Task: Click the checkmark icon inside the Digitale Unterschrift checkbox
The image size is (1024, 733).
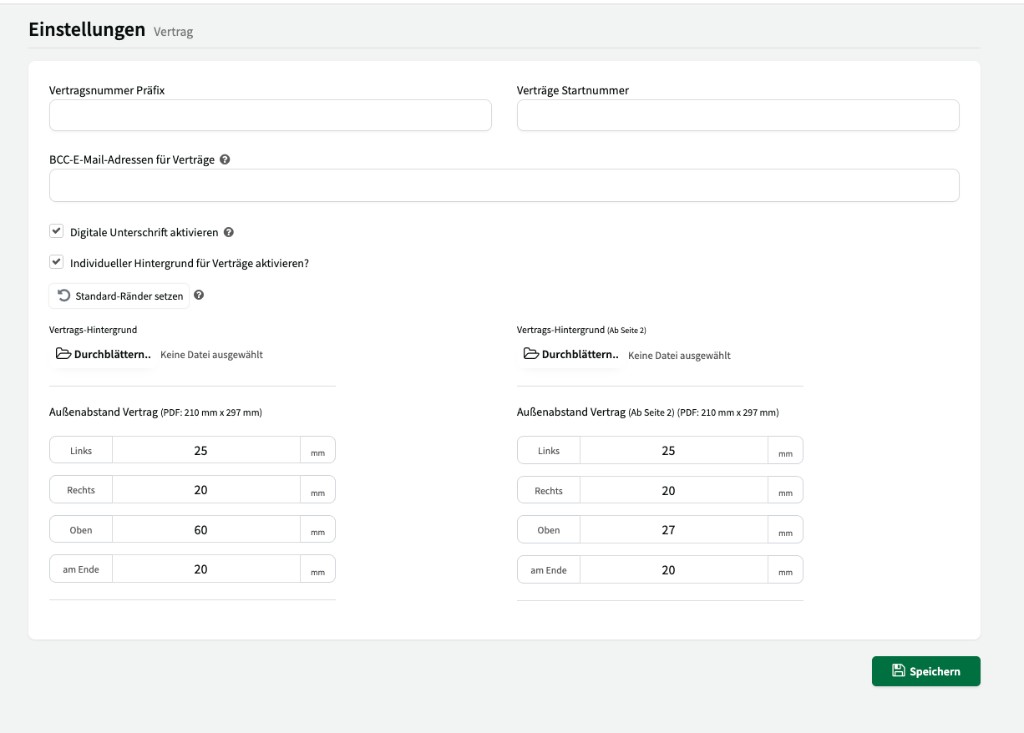Action: coord(57,231)
